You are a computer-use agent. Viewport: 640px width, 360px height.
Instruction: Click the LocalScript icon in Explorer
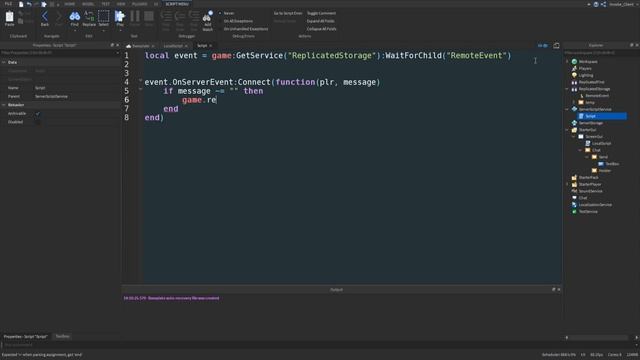pos(588,143)
